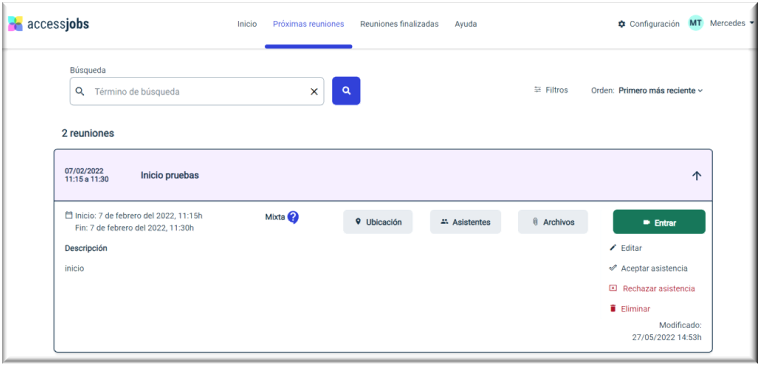Image resolution: width=760 pixels, height=366 pixels.
Task: Click the Inicio pruebas meeting title
Action: (170, 175)
